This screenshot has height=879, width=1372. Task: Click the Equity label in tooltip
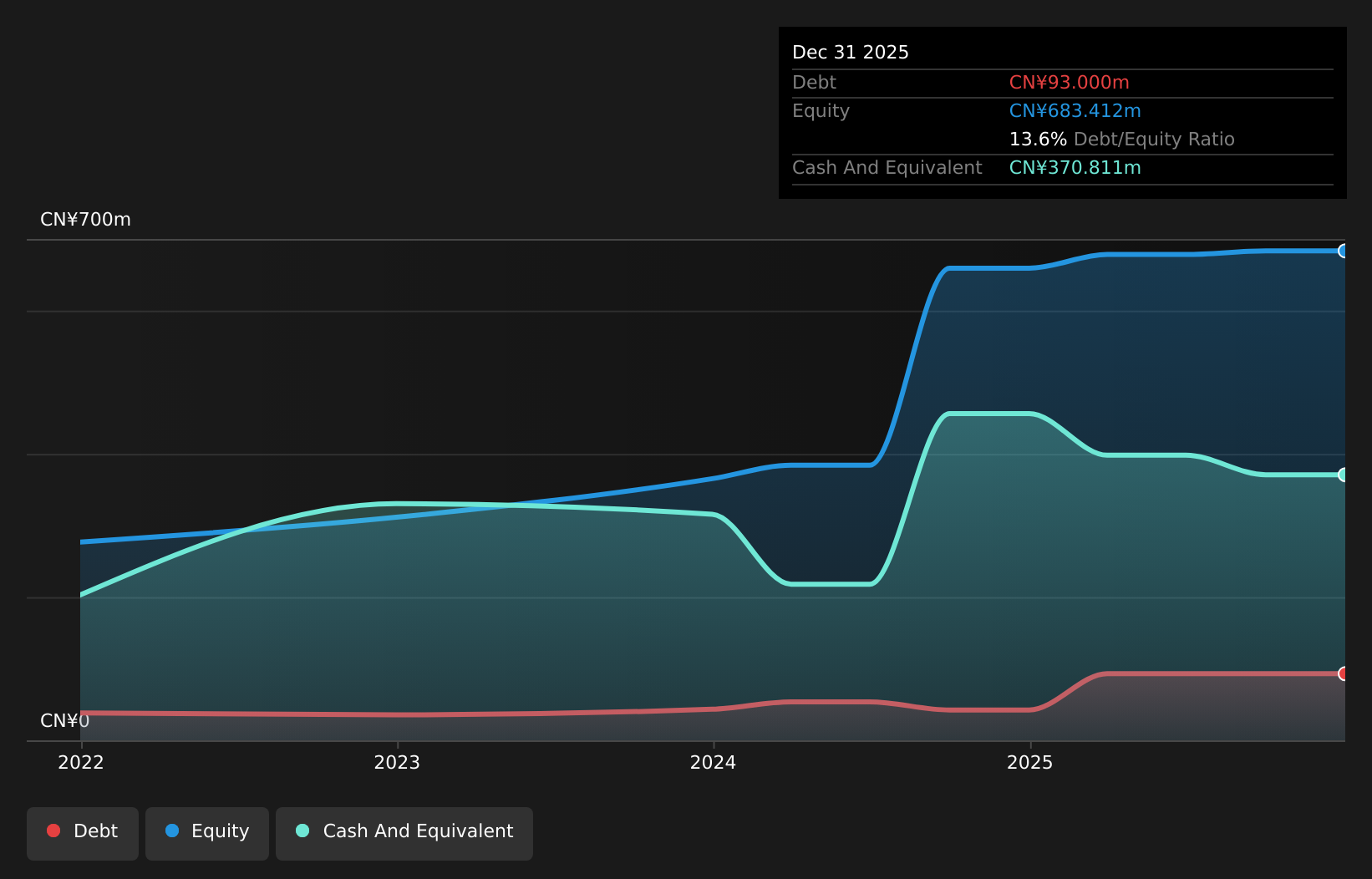click(821, 111)
